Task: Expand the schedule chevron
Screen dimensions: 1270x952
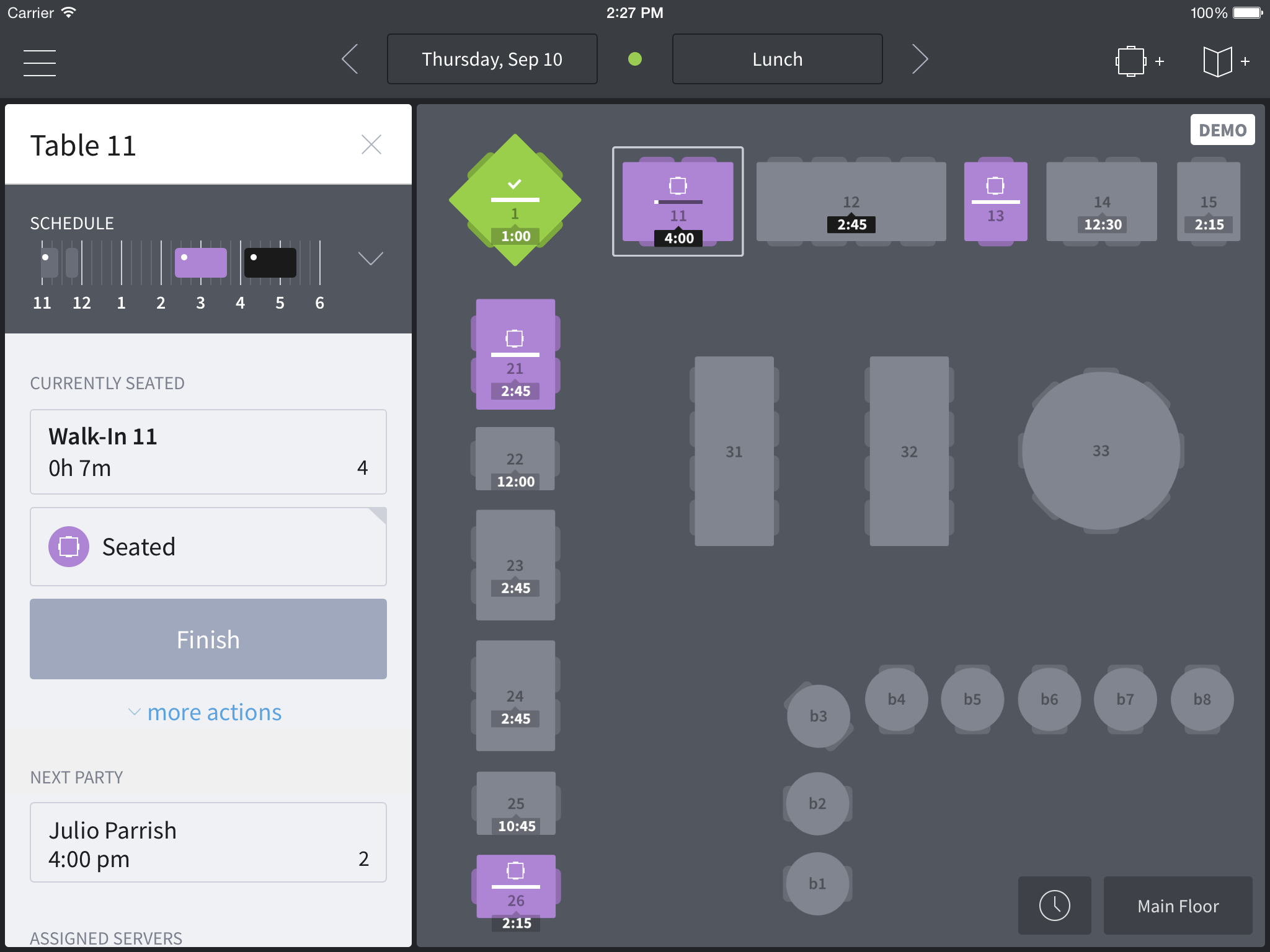Action: [370, 258]
